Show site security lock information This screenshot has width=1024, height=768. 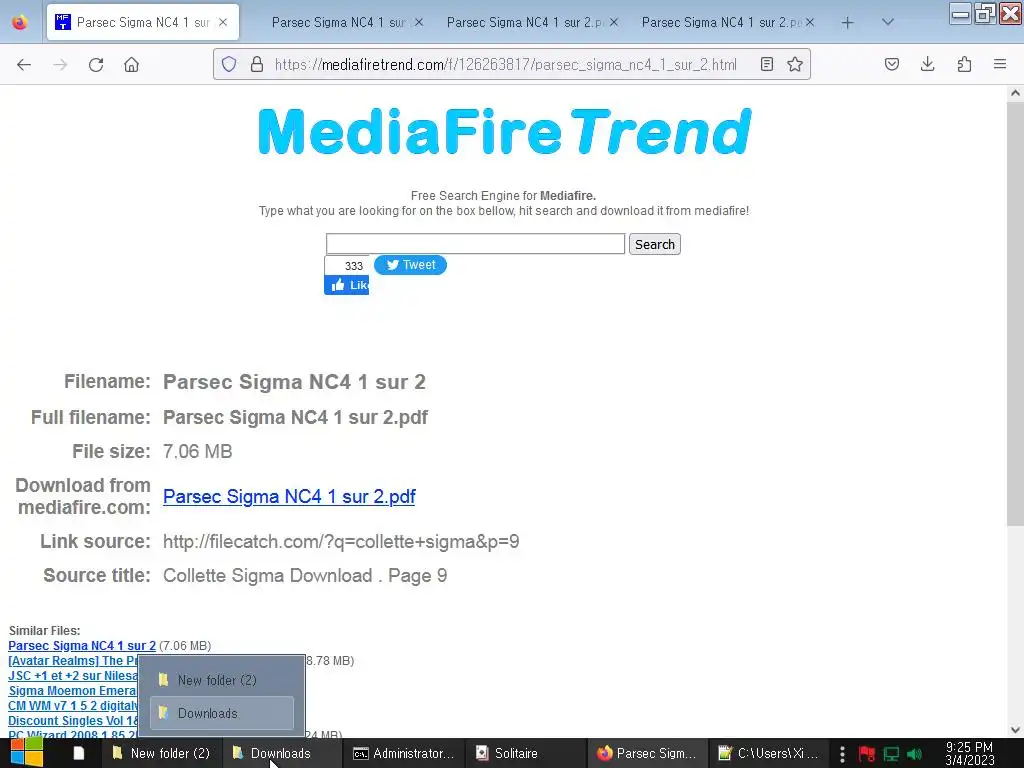tap(257, 64)
